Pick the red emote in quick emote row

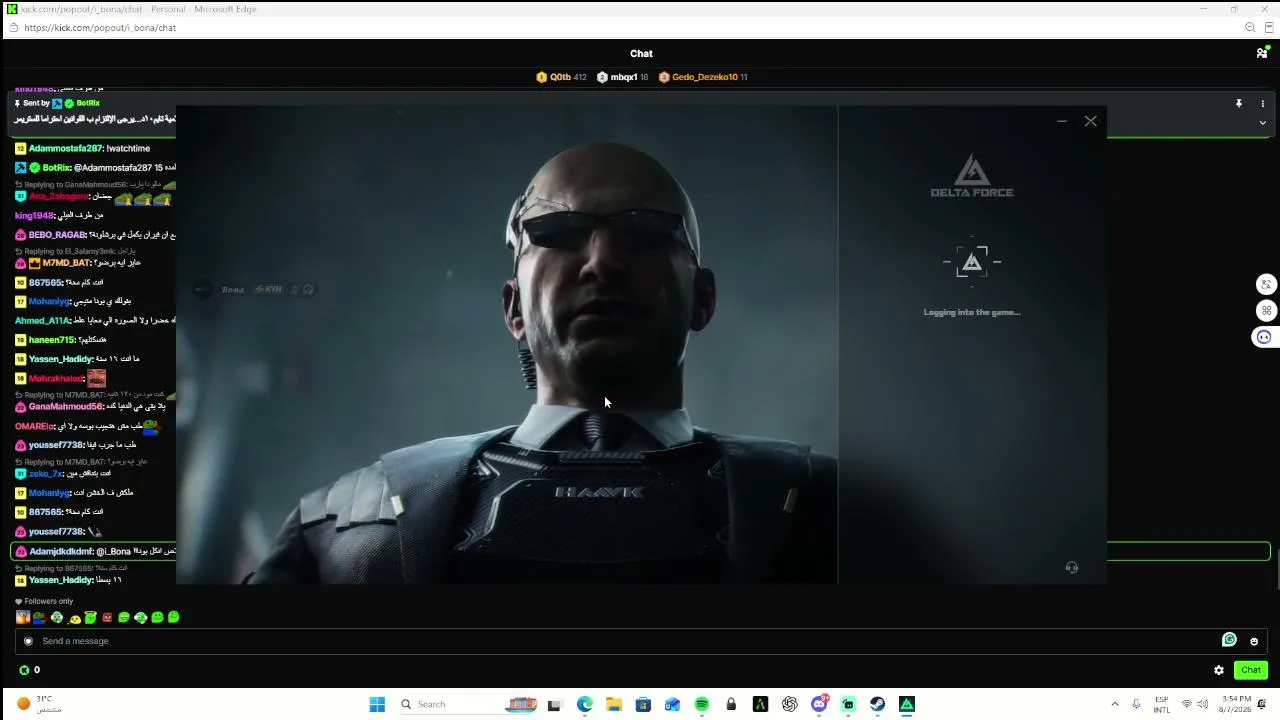point(107,618)
